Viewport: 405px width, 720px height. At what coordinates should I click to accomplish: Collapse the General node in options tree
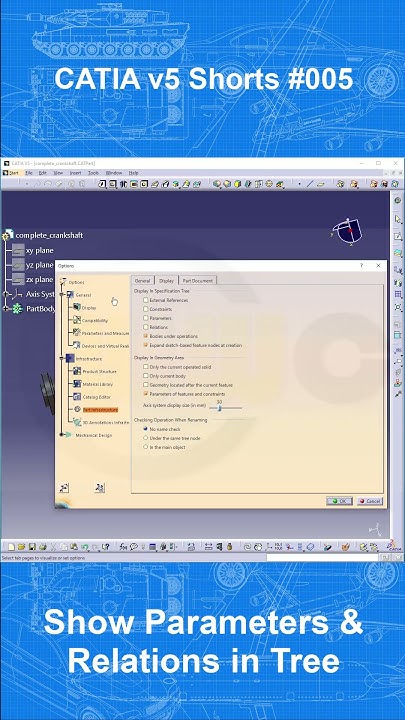click(x=62, y=295)
